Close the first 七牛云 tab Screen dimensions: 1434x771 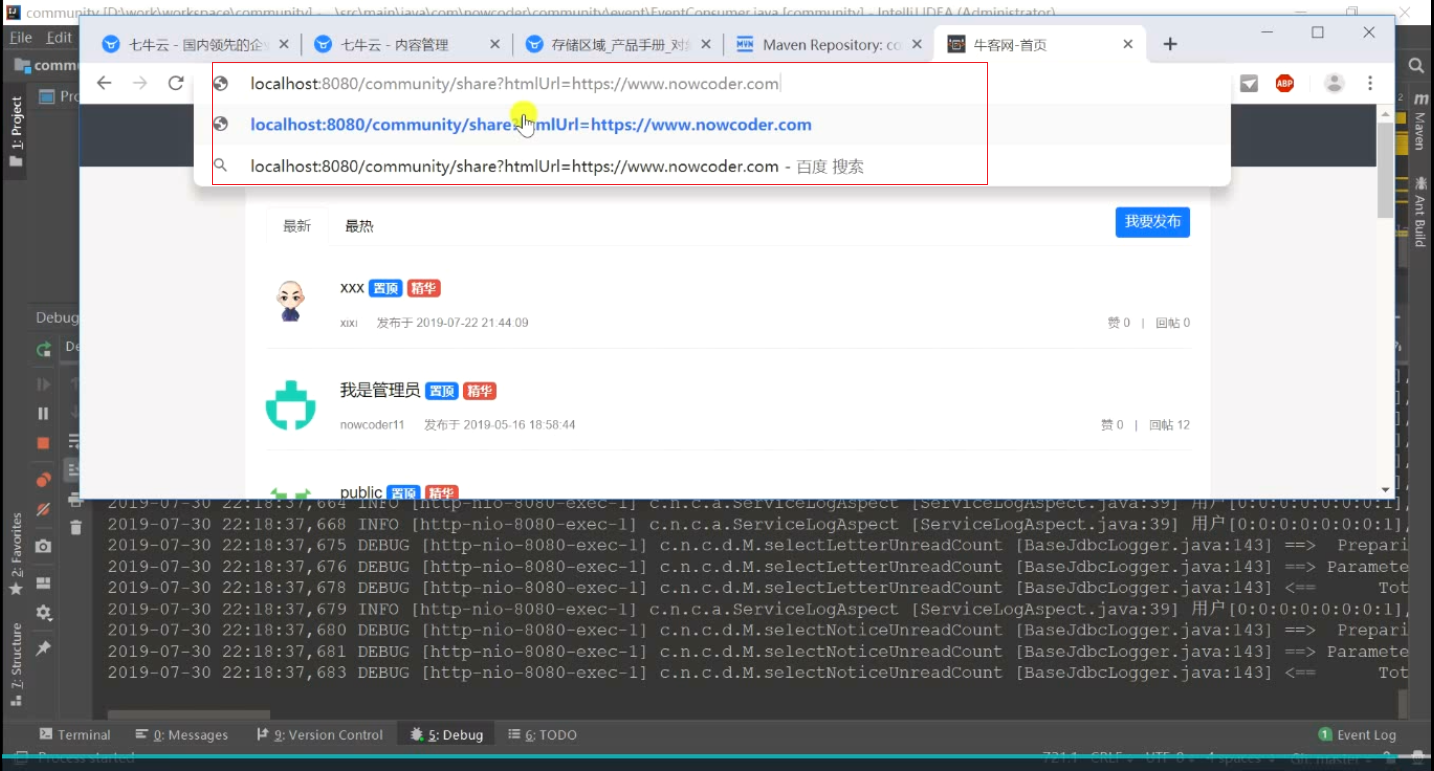[284, 44]
